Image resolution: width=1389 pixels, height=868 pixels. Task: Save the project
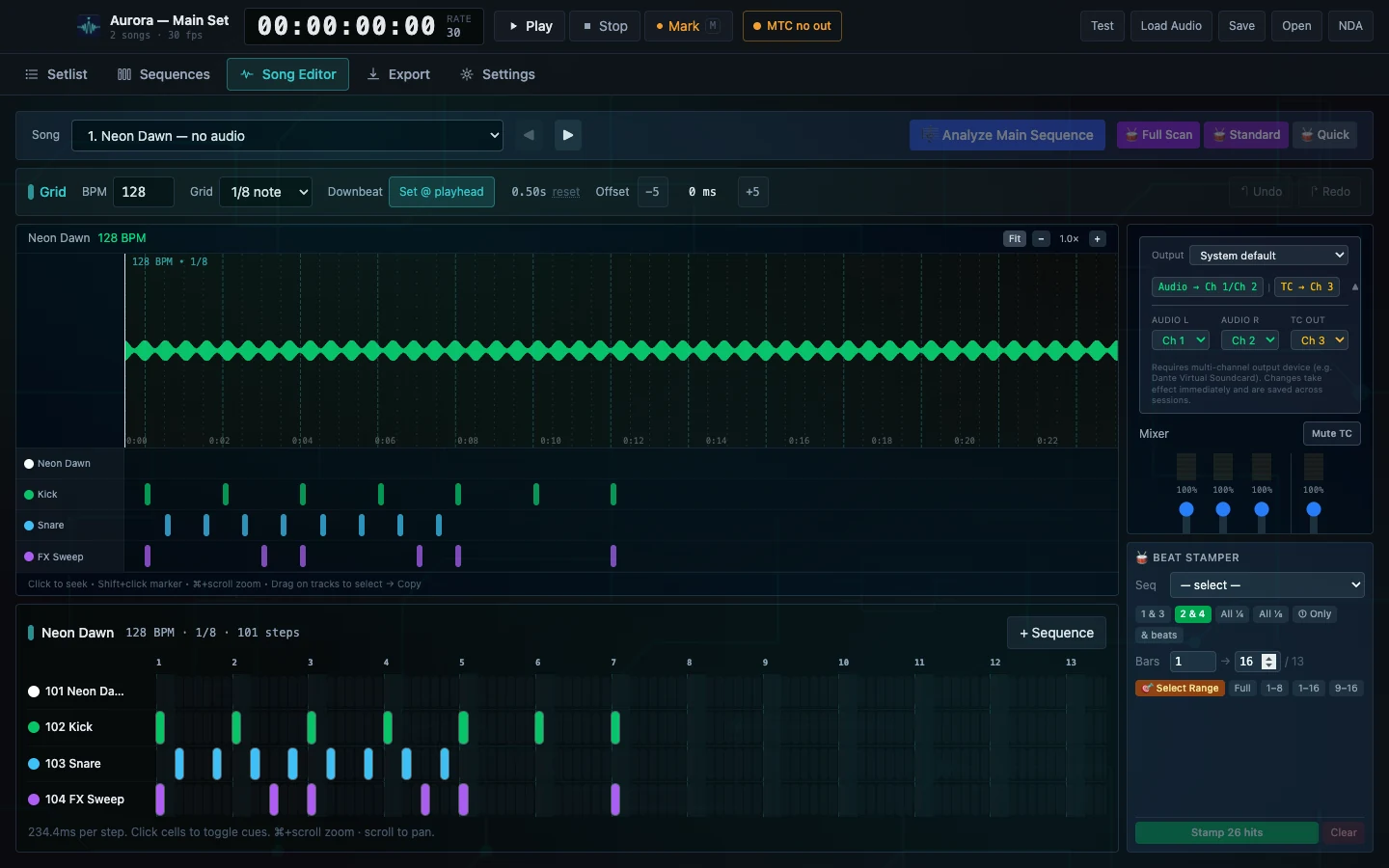tap(1241, 26)
